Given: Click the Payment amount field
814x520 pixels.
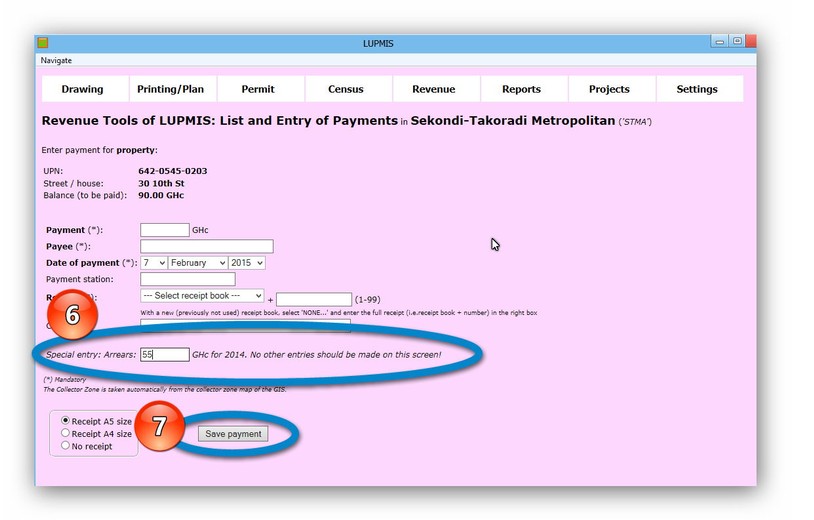Looking at the screenshot, I should point(165,230).
